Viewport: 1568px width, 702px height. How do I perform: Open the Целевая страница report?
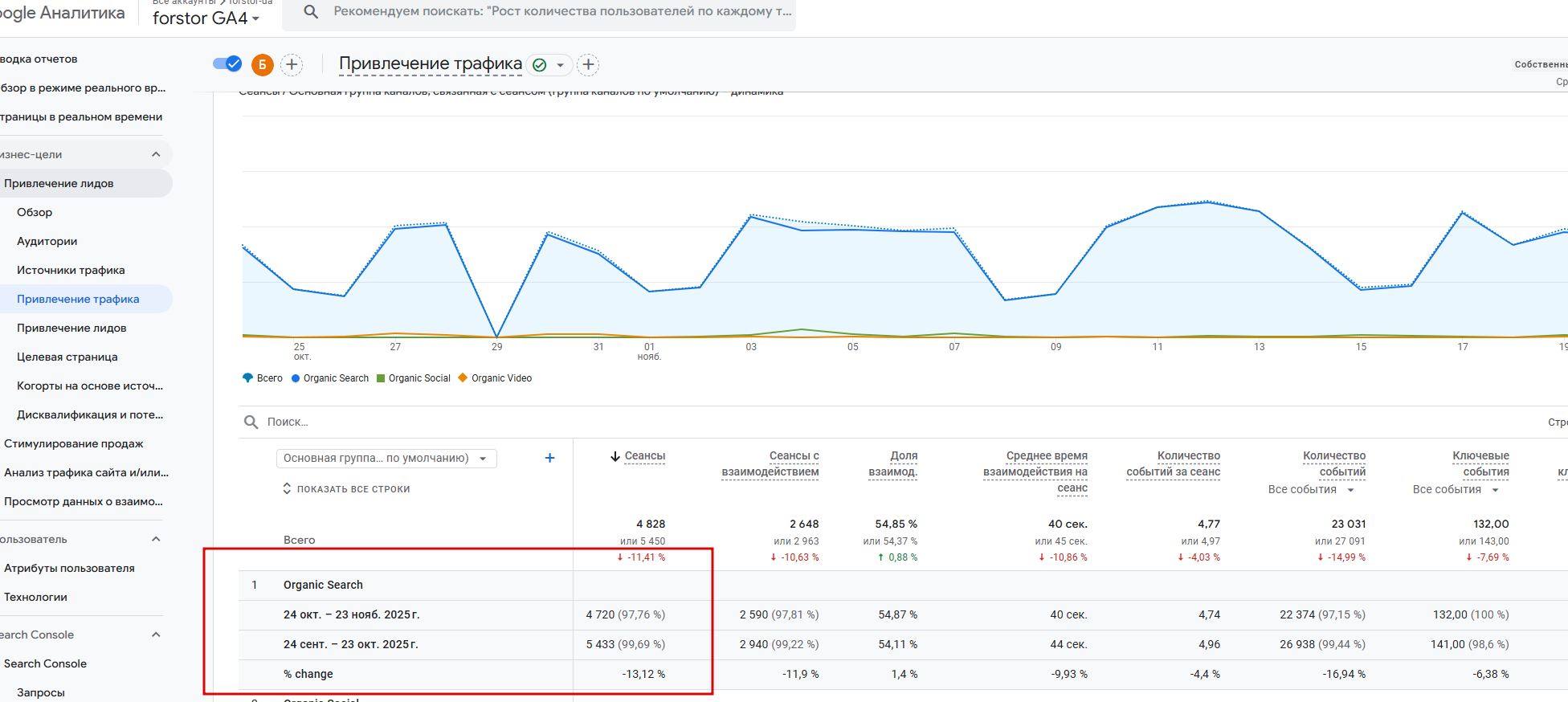[67, 357]
